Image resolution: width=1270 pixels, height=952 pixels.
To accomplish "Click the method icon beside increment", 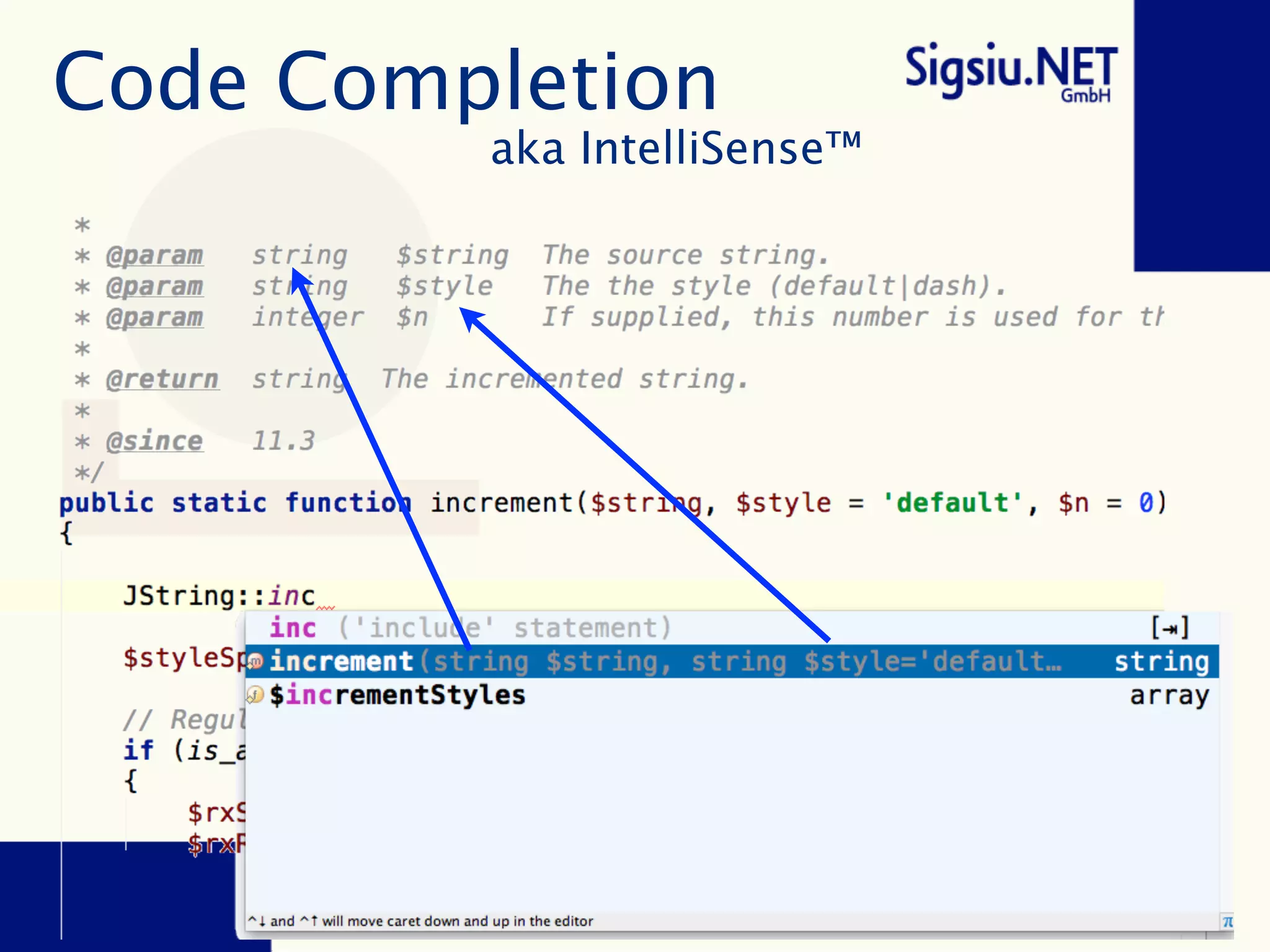I will coord(255,662).
